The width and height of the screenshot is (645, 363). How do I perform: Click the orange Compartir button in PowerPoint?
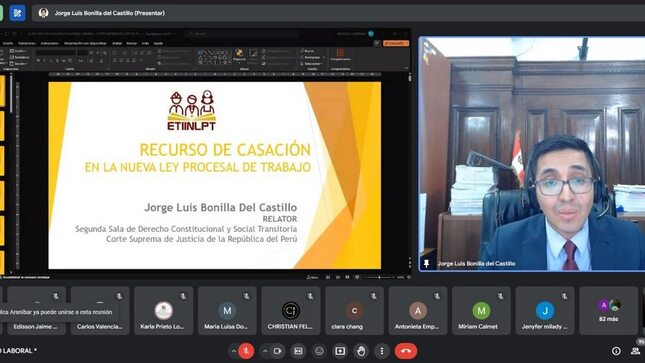click(396, 43)
